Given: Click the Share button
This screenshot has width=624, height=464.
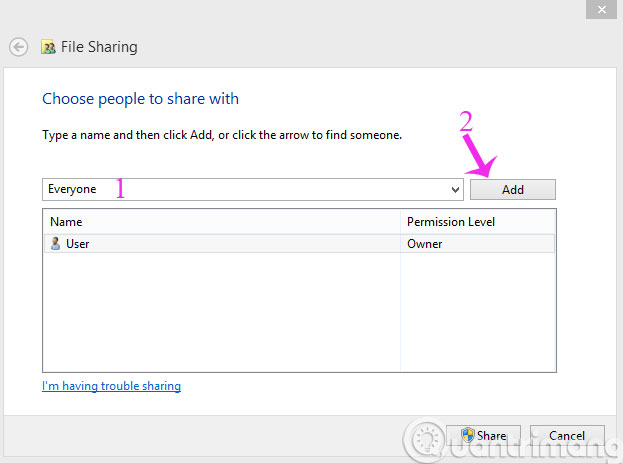Looking at the screenshot, I should coord(483,435).
